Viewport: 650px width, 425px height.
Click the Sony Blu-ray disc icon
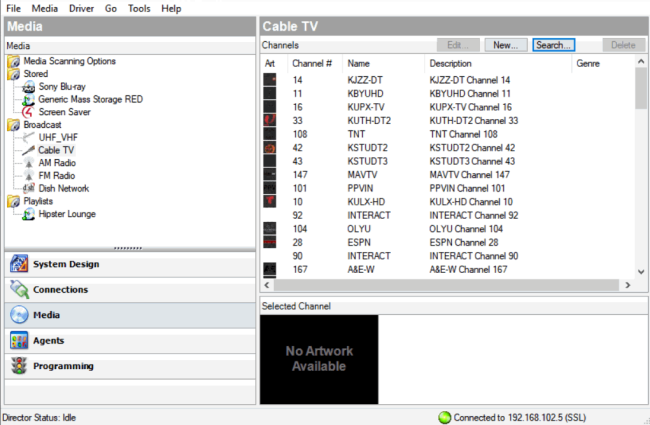tap(28, 87)
